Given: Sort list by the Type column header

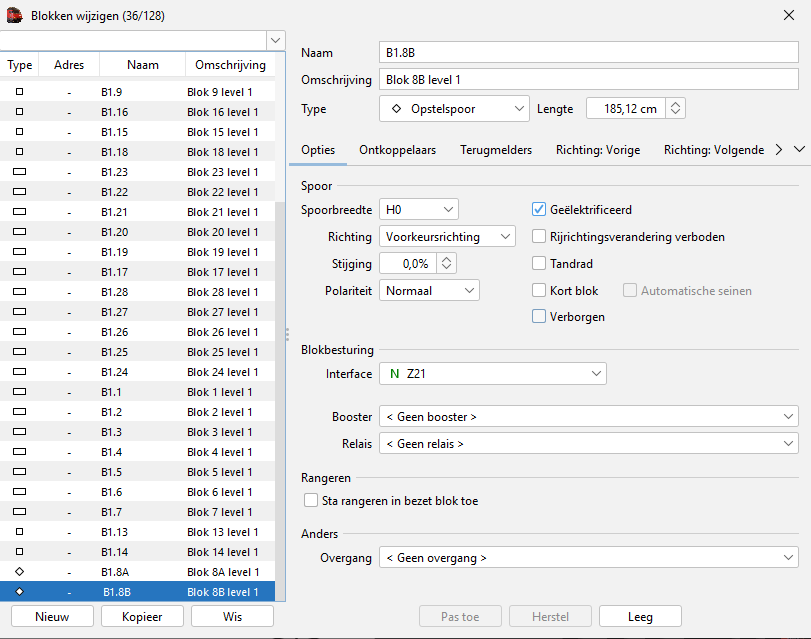Looking at the screenshot, I should click(x=20, y=65).
